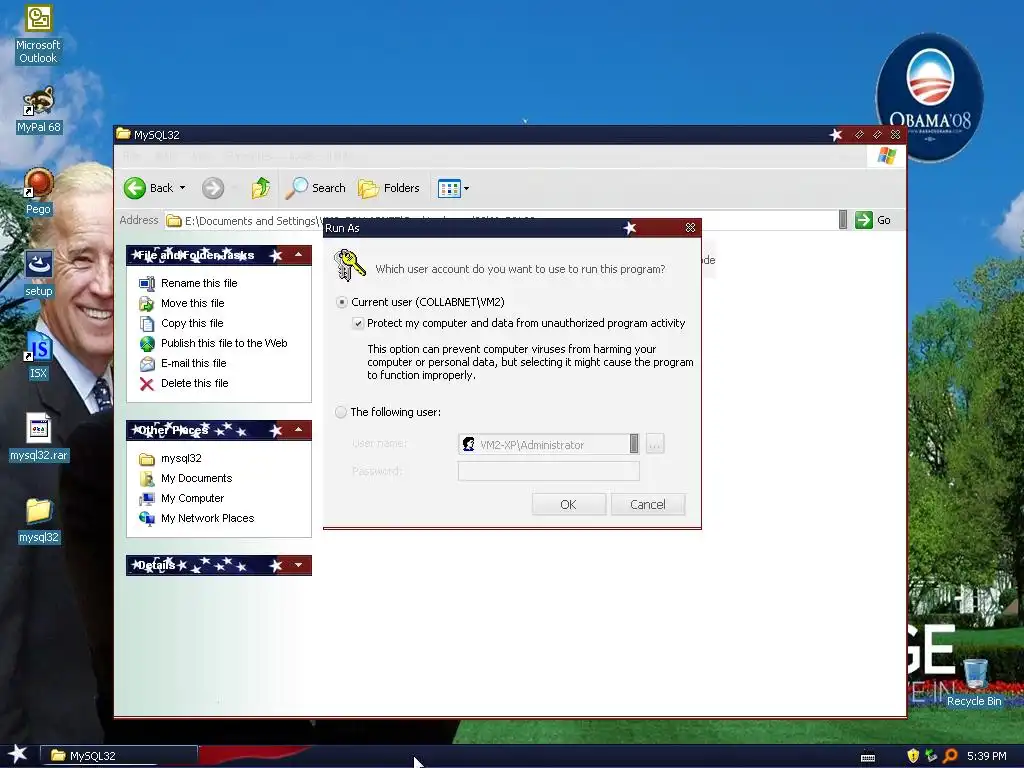1024x768 pixels.
Task: Click the My Network Places icon
Action: pyautogui.click(x=147, y=519)
